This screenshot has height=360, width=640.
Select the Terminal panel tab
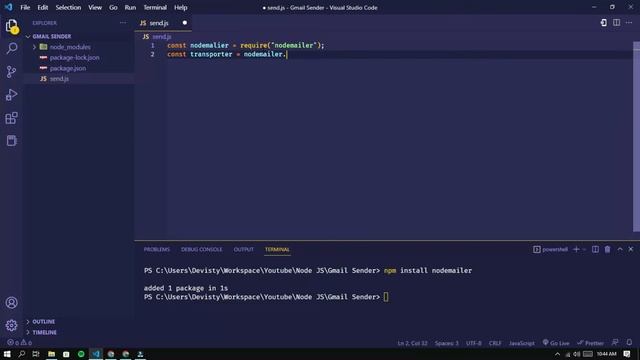click(277, 249)
